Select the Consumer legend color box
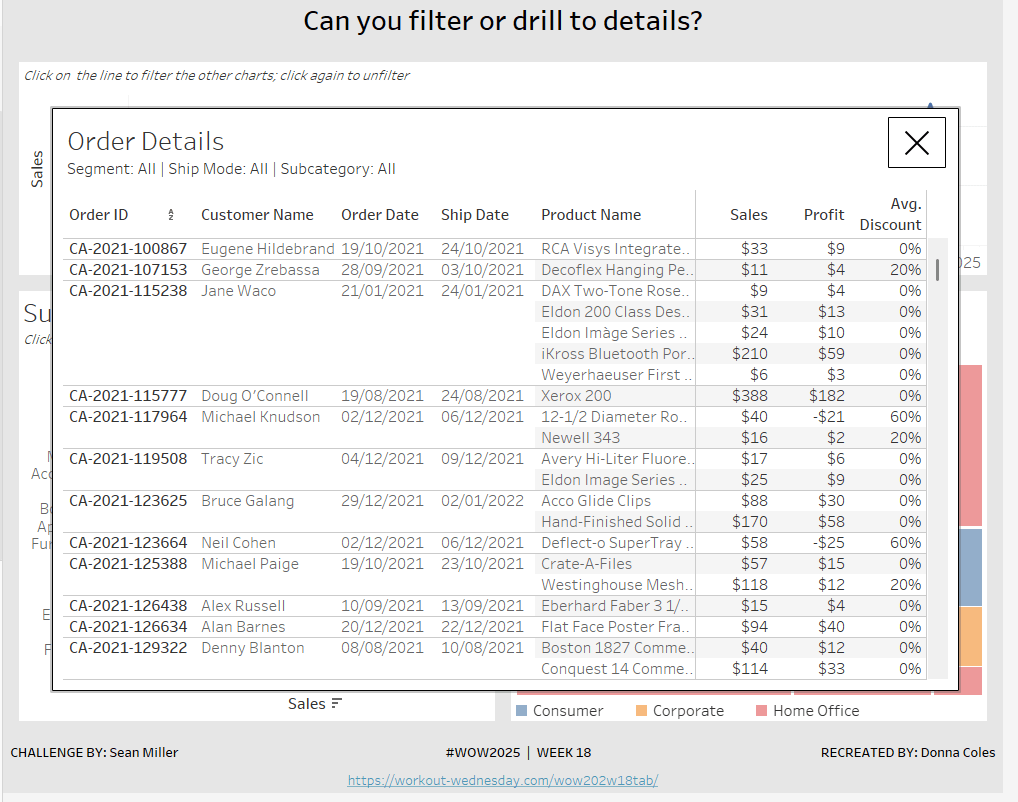 [521, 711]
